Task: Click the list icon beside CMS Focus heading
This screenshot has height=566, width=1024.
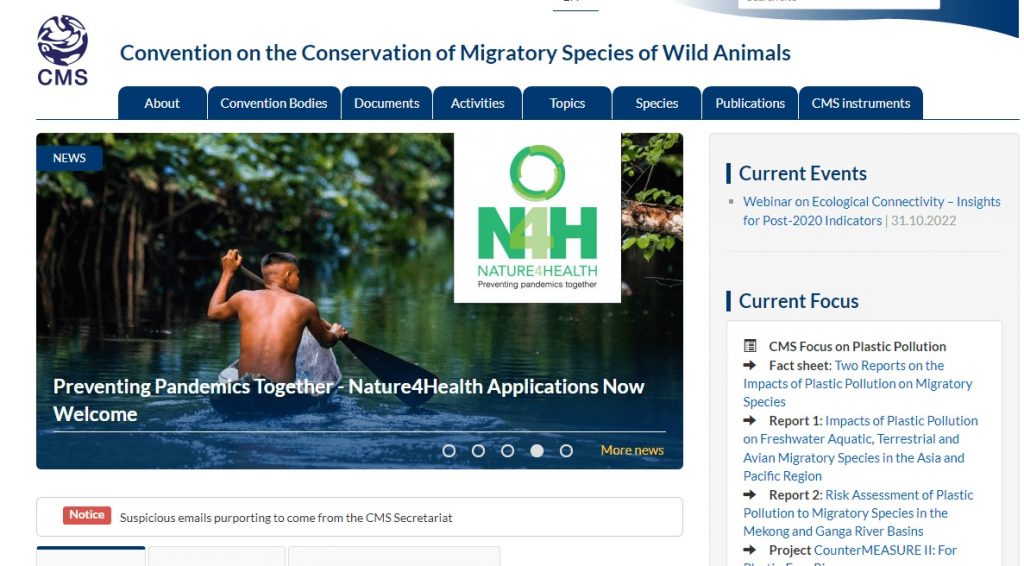Action: pos(750,347)
